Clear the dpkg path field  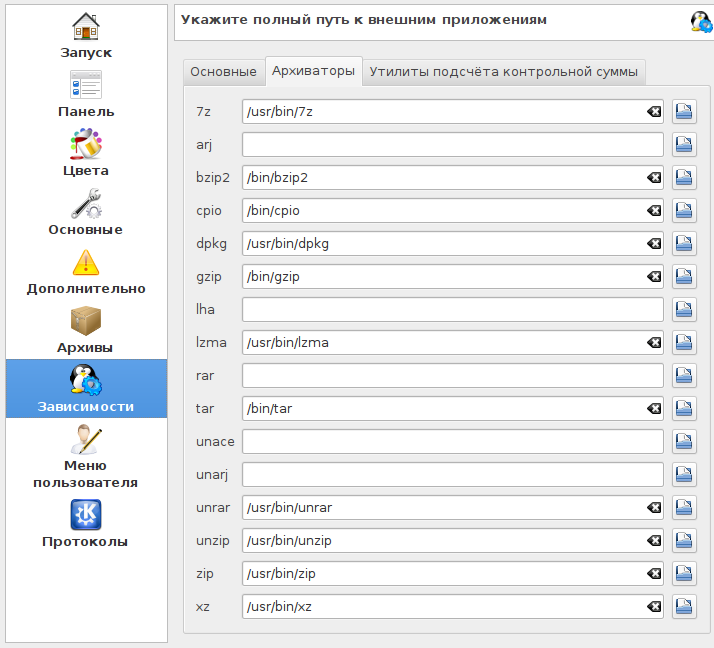click(654, 244)
